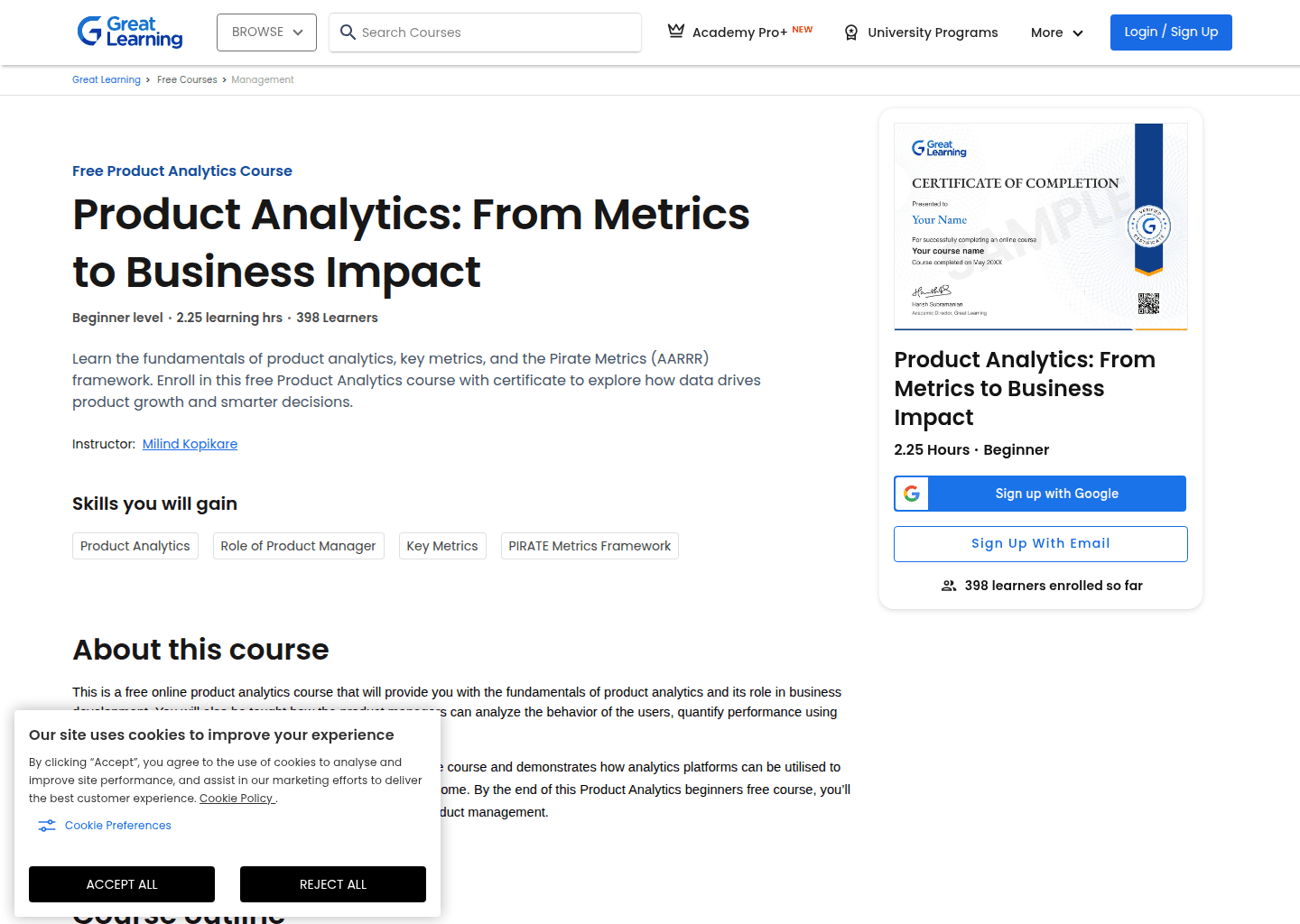View the Cookie Policy link
Screen dimensions: 1300x924
click(237, 798)
